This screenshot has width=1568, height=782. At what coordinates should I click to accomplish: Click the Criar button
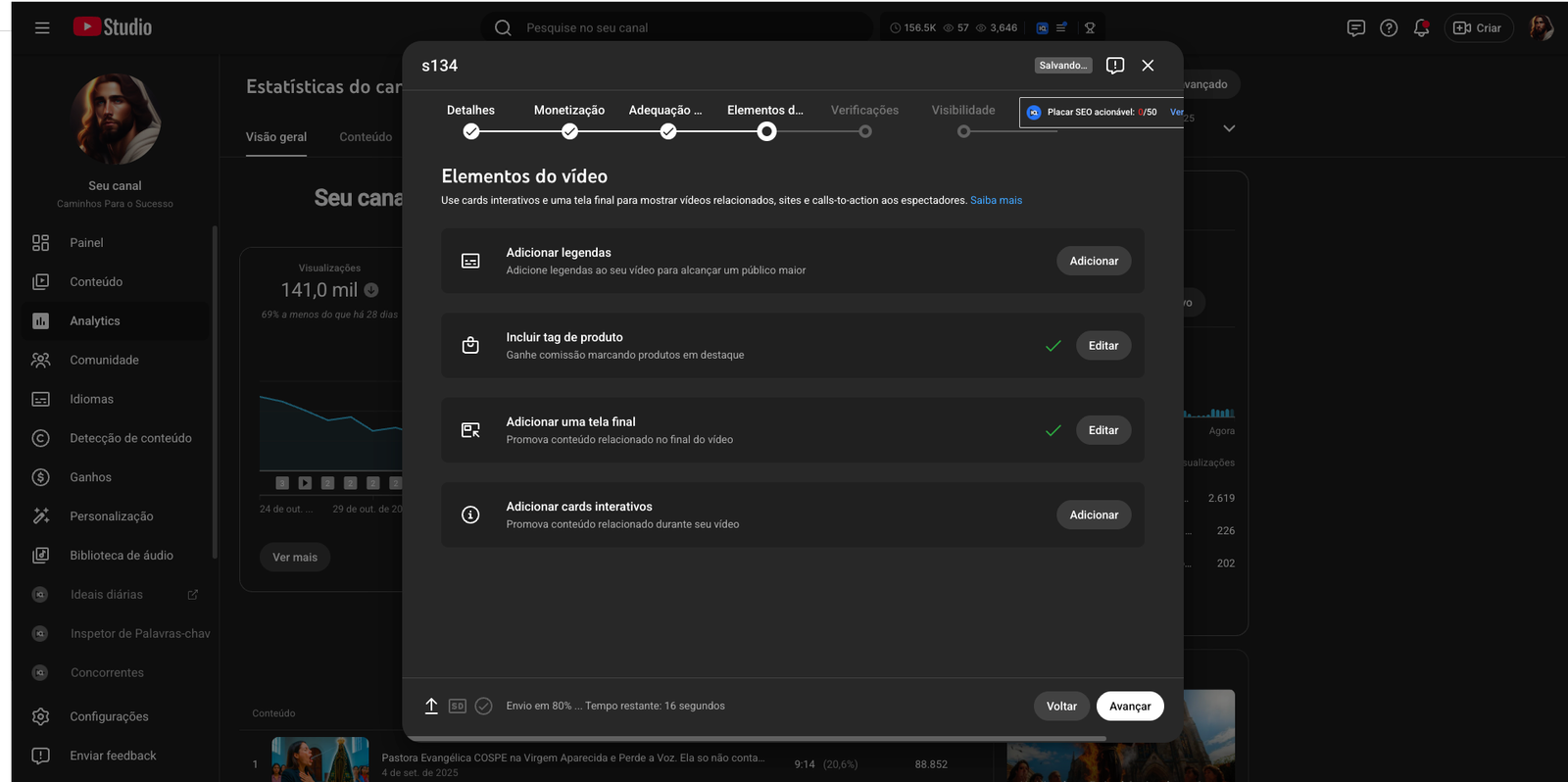pyautogui.click(x=1478, y=27)
